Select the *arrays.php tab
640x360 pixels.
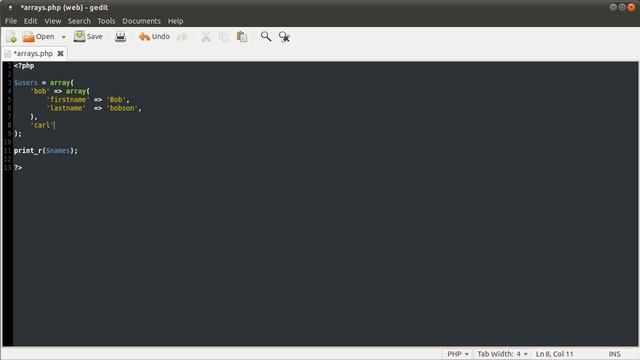click(x=33, y=53)
